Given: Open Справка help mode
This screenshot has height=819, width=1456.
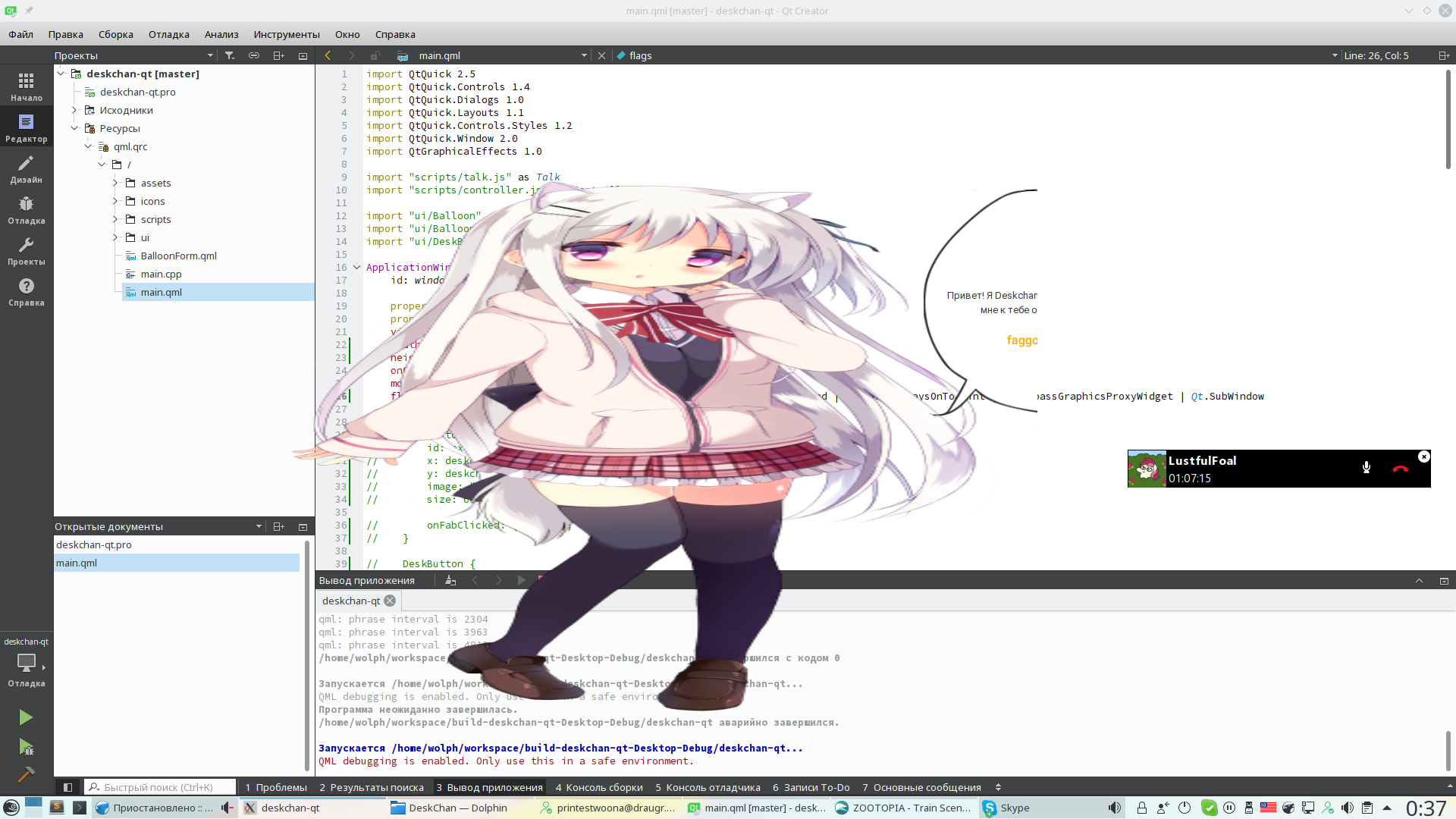Looking at the screenshot, I should point(27,291).
